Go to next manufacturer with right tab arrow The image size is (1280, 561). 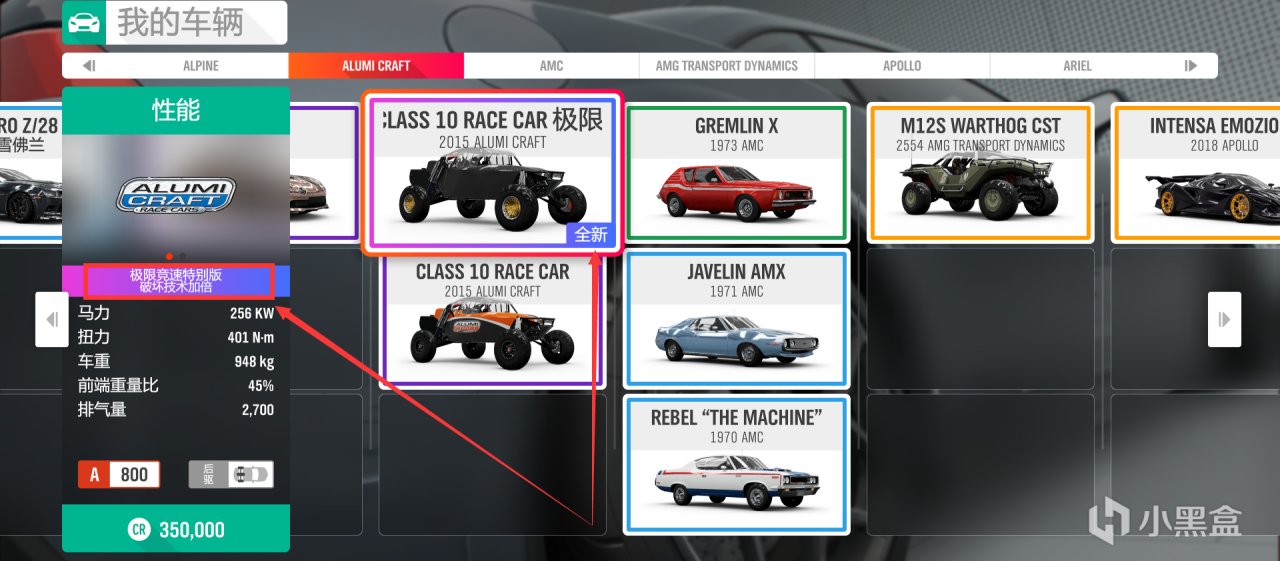pyautogui.click(x=1190, y=66)
